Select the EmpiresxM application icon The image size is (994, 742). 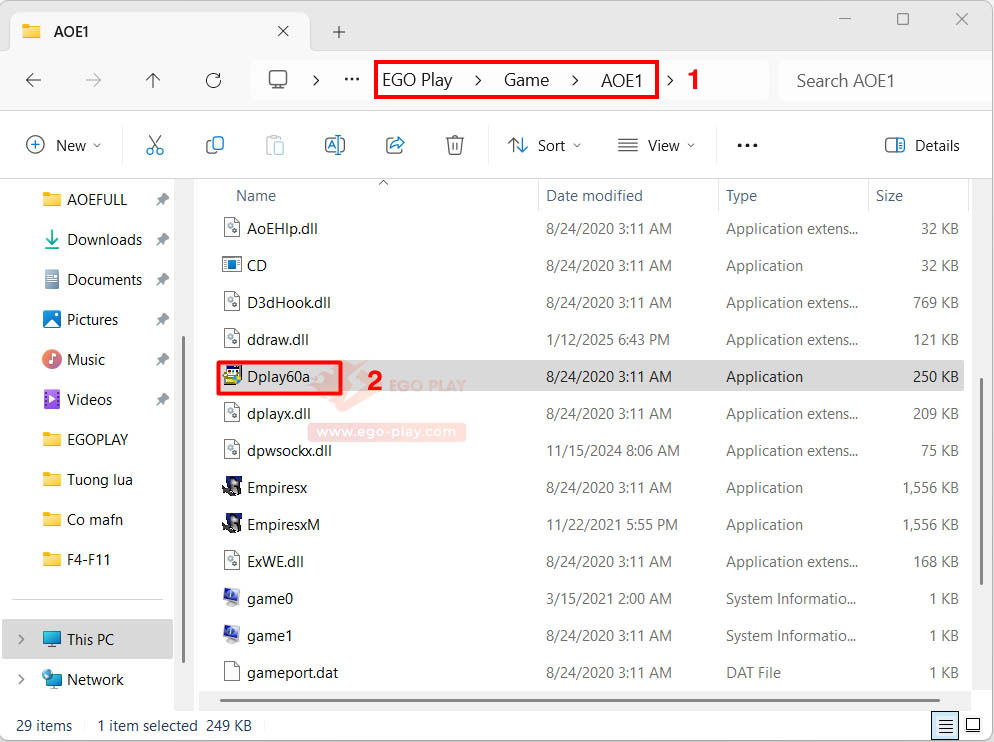tap(232, 524)
